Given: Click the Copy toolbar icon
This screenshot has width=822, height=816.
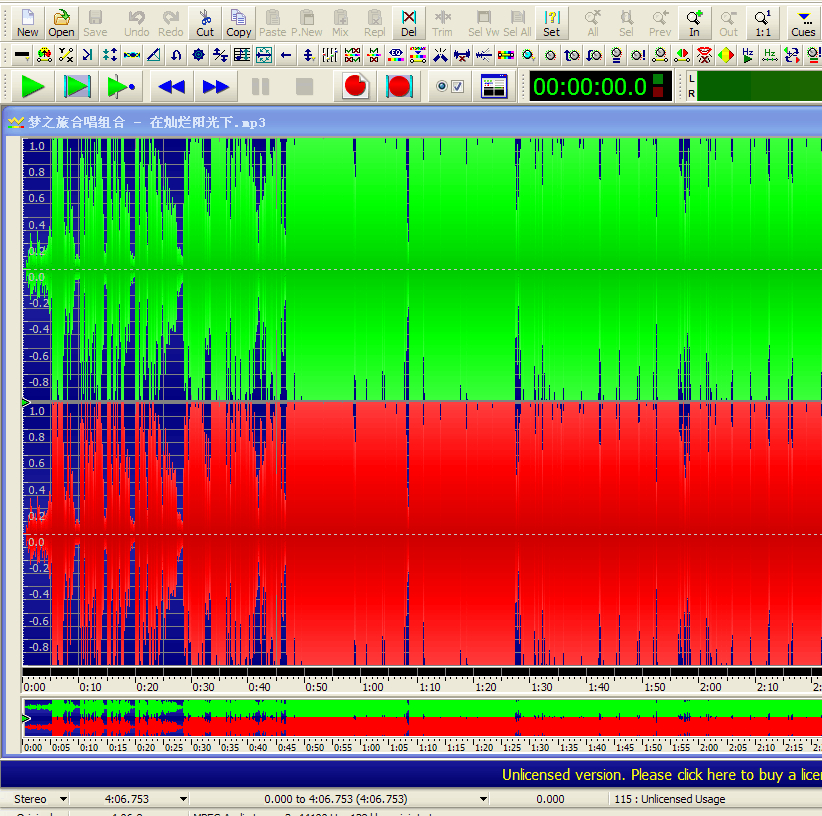Looking at the screenshot, I should (239, 22).
